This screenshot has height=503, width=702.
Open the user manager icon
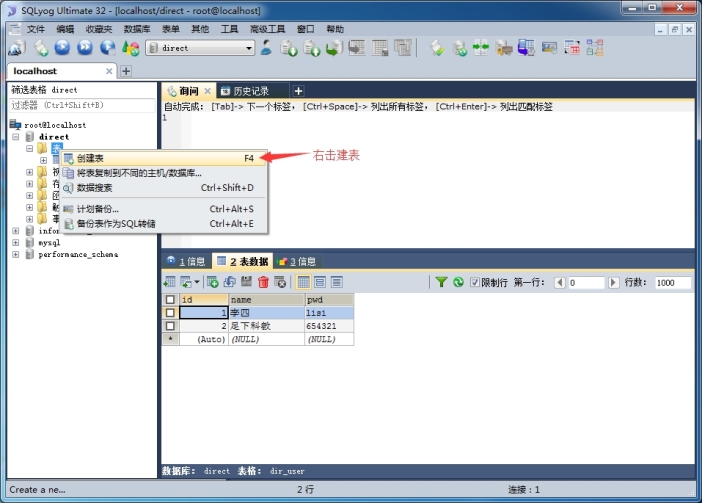pyautogui.click(x=266, y=47)
